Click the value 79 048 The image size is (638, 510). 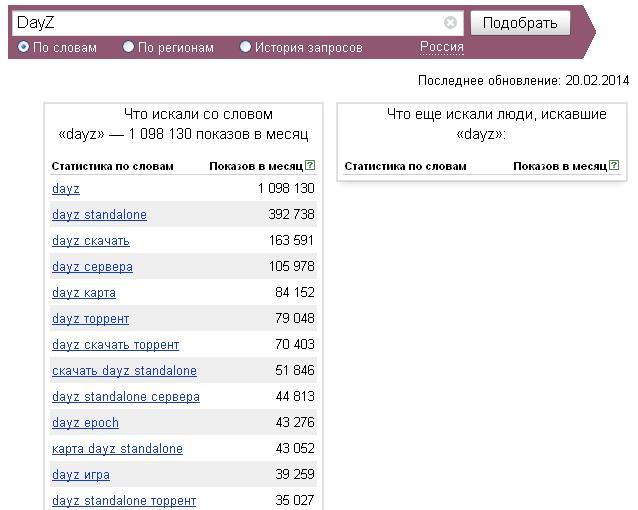click(295, 318)
